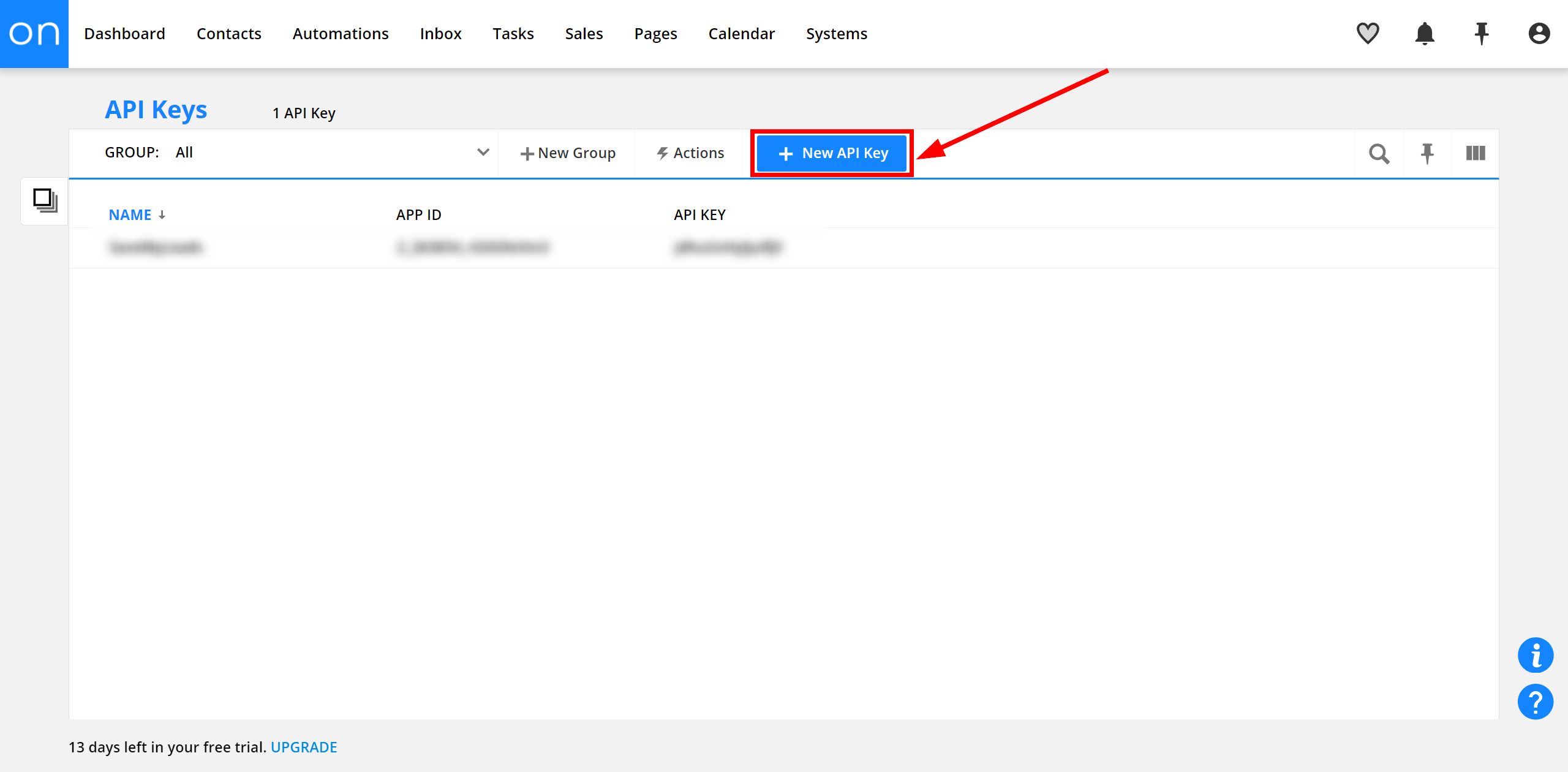Open notifications bell icon
Screen dimensions: 1568x772
1425,33
